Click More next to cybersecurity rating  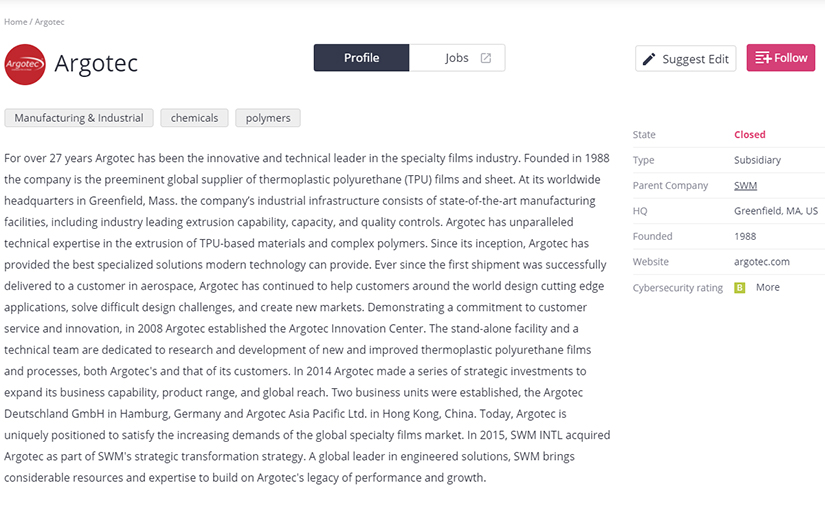[768, 288]
